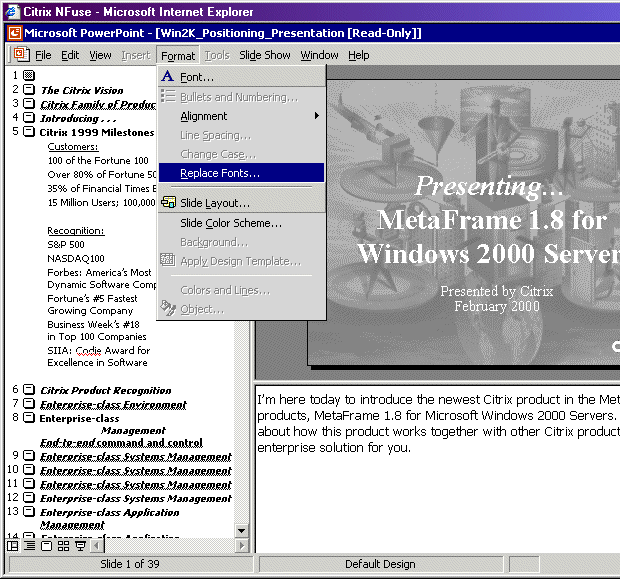Click slide 4 icon Introducing
The image size is (620, 579).
point(28,117)
